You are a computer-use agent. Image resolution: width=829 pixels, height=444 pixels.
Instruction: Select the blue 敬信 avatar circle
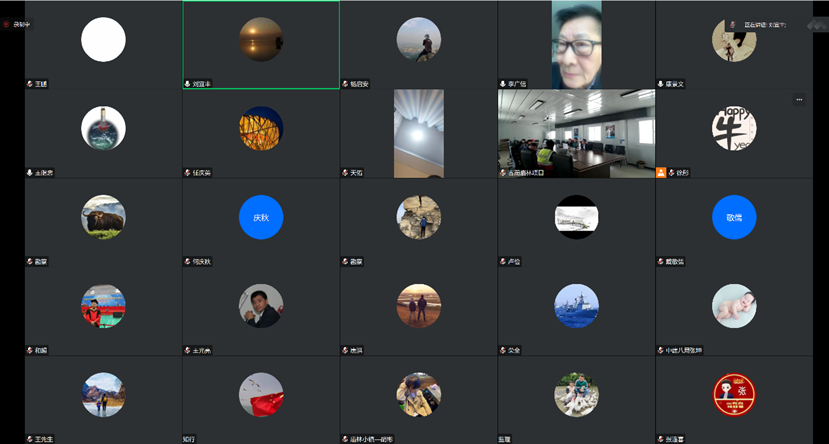(x=734, y=217)
